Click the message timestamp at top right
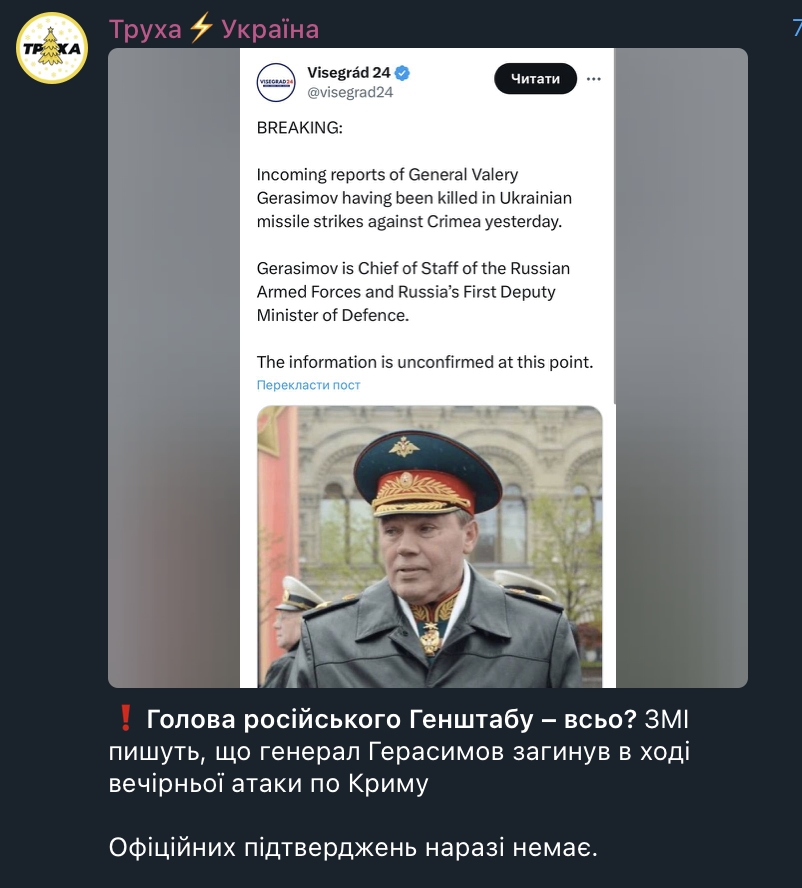This screenshot has height=888, width=802. click(796, 29)
